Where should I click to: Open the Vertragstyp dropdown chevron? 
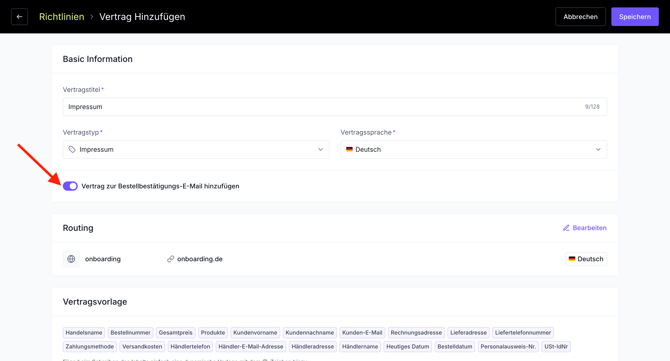320,150
